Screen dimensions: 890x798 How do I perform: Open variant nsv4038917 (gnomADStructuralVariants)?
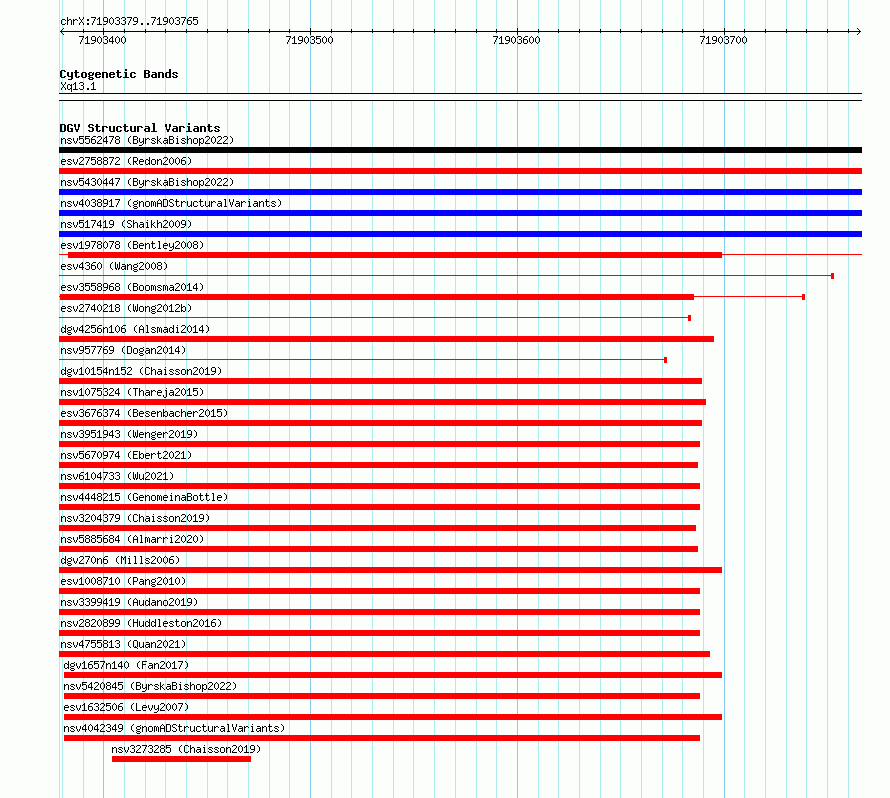point(171,203)
